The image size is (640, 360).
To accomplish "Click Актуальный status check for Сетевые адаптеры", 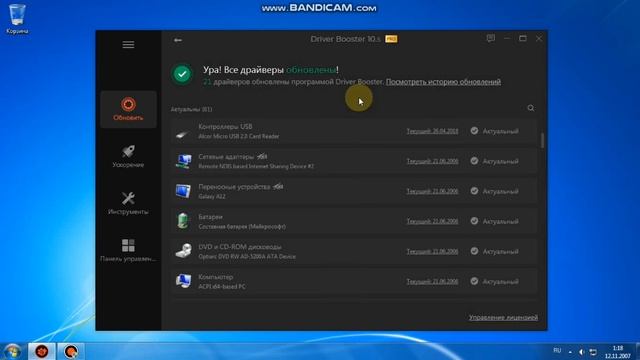I will click(x=474, y=161).
